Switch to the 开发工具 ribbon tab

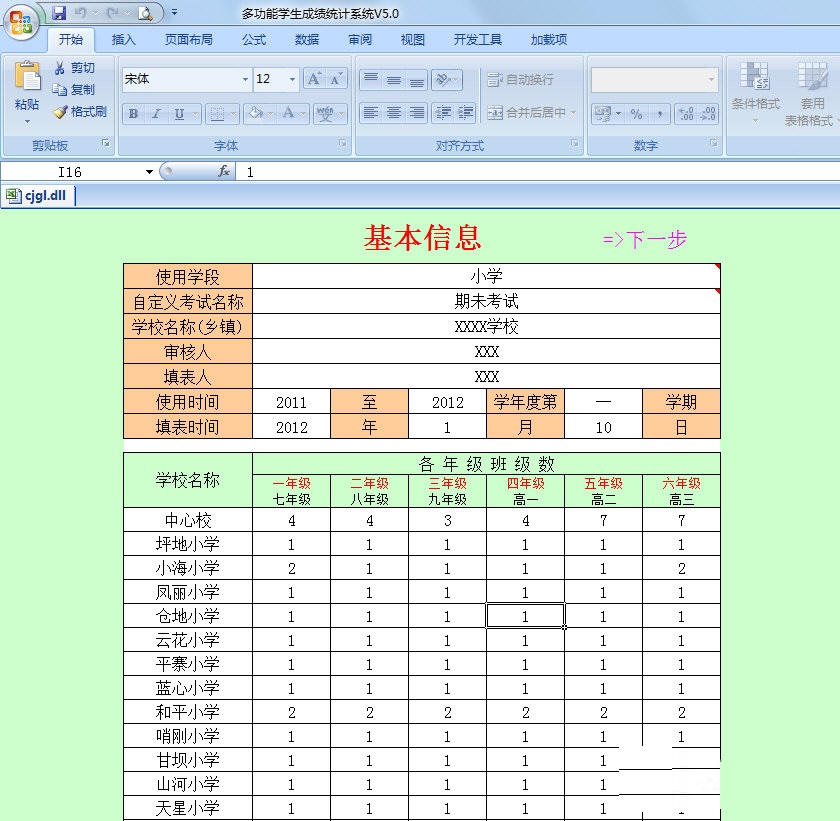click(x=478, y=40)
